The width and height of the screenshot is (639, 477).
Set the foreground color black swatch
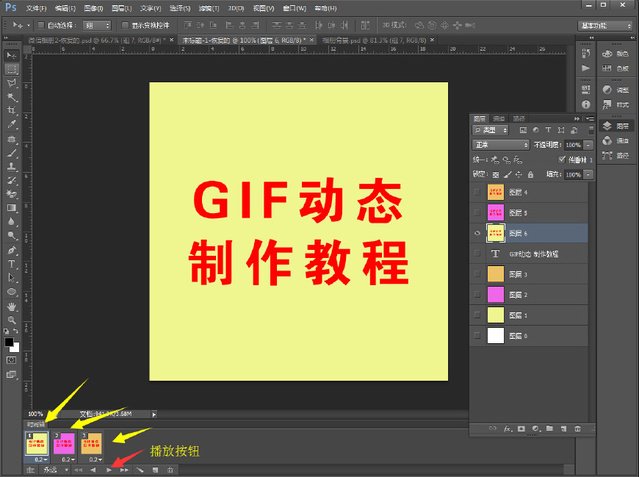click(x=9, y=342)
